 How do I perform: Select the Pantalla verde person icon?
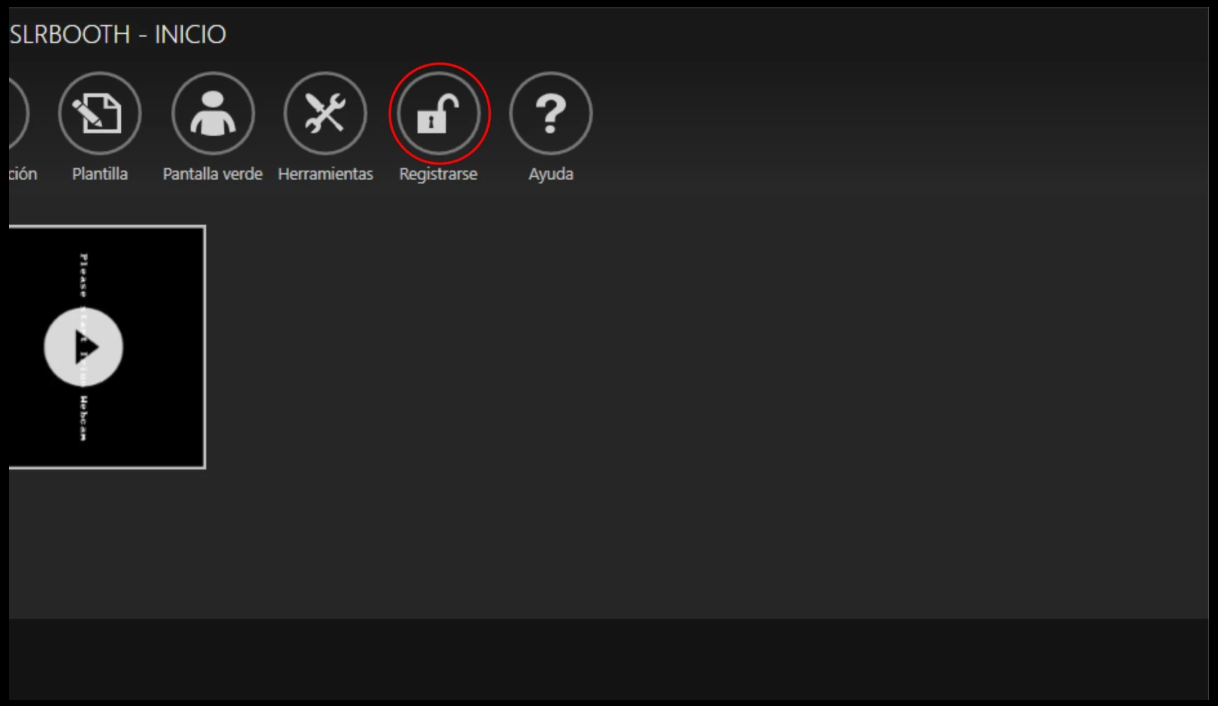(x=213, y=114)
